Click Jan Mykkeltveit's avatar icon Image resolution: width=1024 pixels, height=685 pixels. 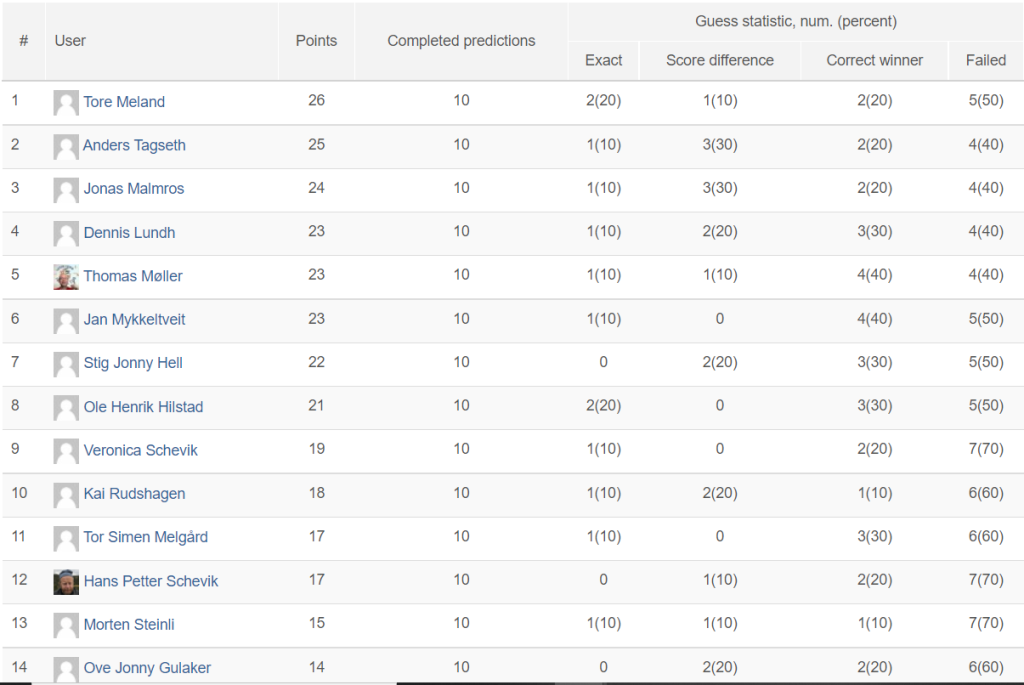[66, 320]
